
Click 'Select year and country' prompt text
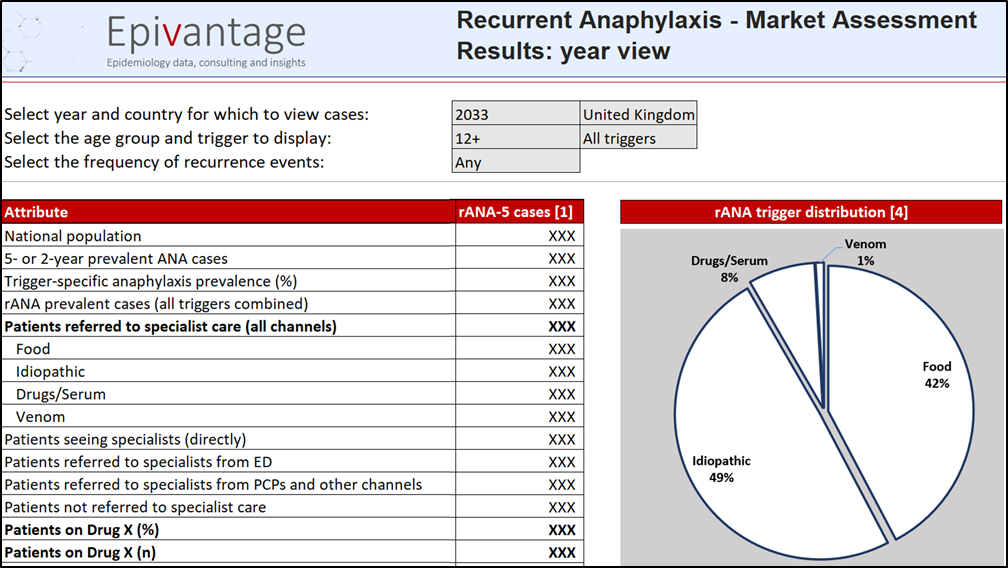coord(186,114)
